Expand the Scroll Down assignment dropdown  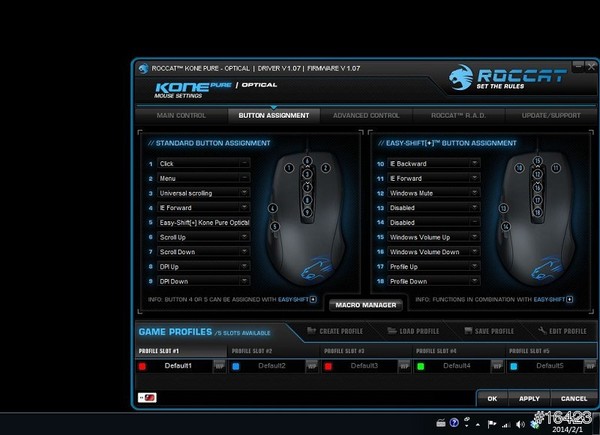tap(204, 252)
